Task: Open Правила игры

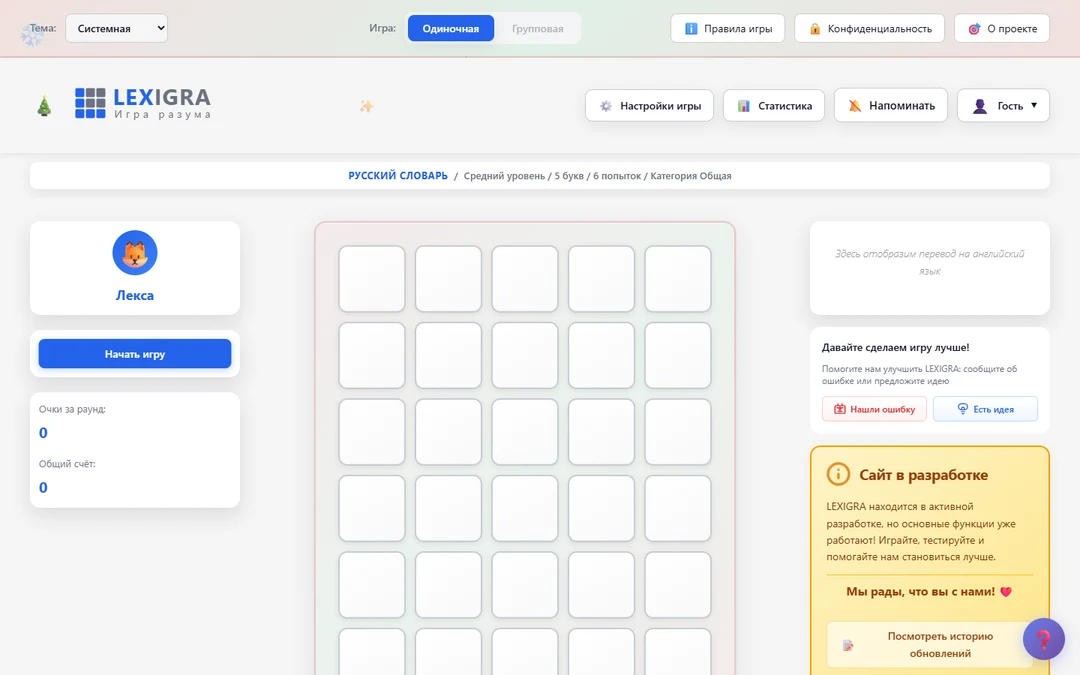Action: point(727,28)
